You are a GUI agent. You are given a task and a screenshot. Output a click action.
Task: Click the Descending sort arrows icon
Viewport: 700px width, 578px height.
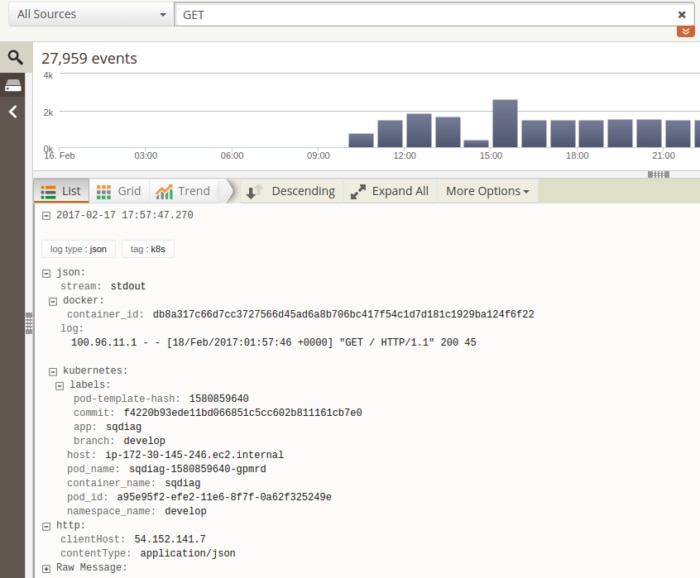point(255,191)
